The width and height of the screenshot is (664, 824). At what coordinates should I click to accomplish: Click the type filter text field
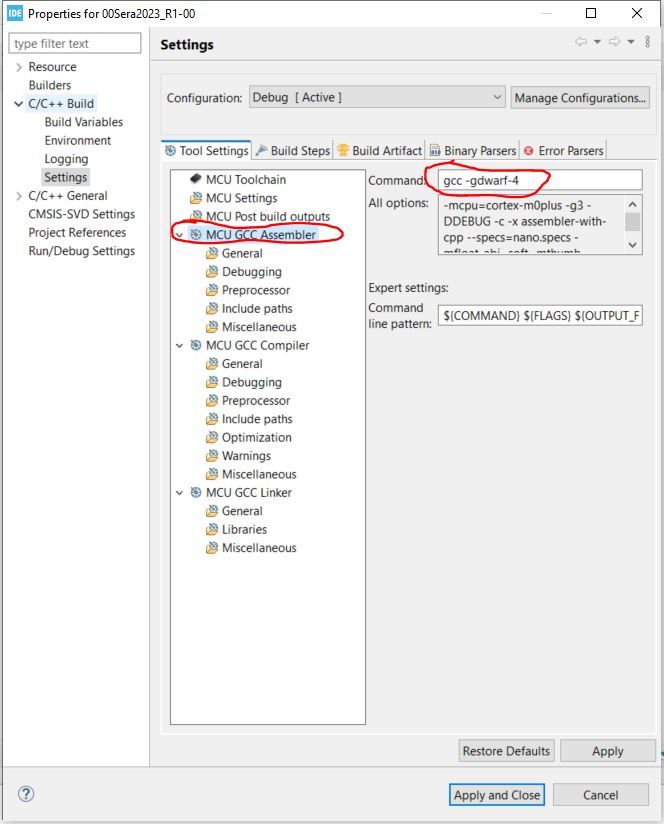click(75, 43)
